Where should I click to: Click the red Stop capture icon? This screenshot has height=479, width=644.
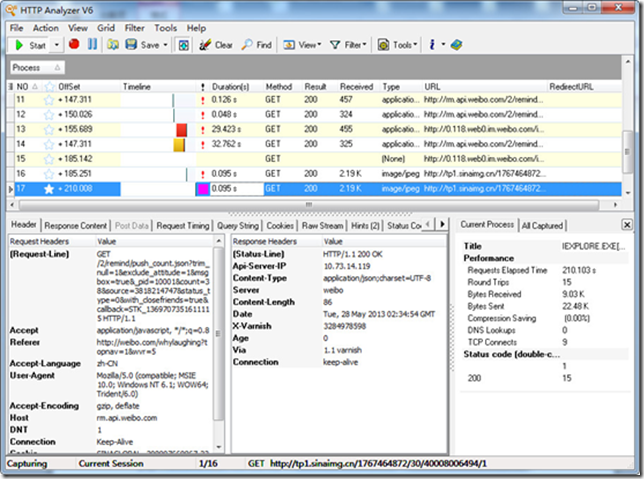(74, 45)
